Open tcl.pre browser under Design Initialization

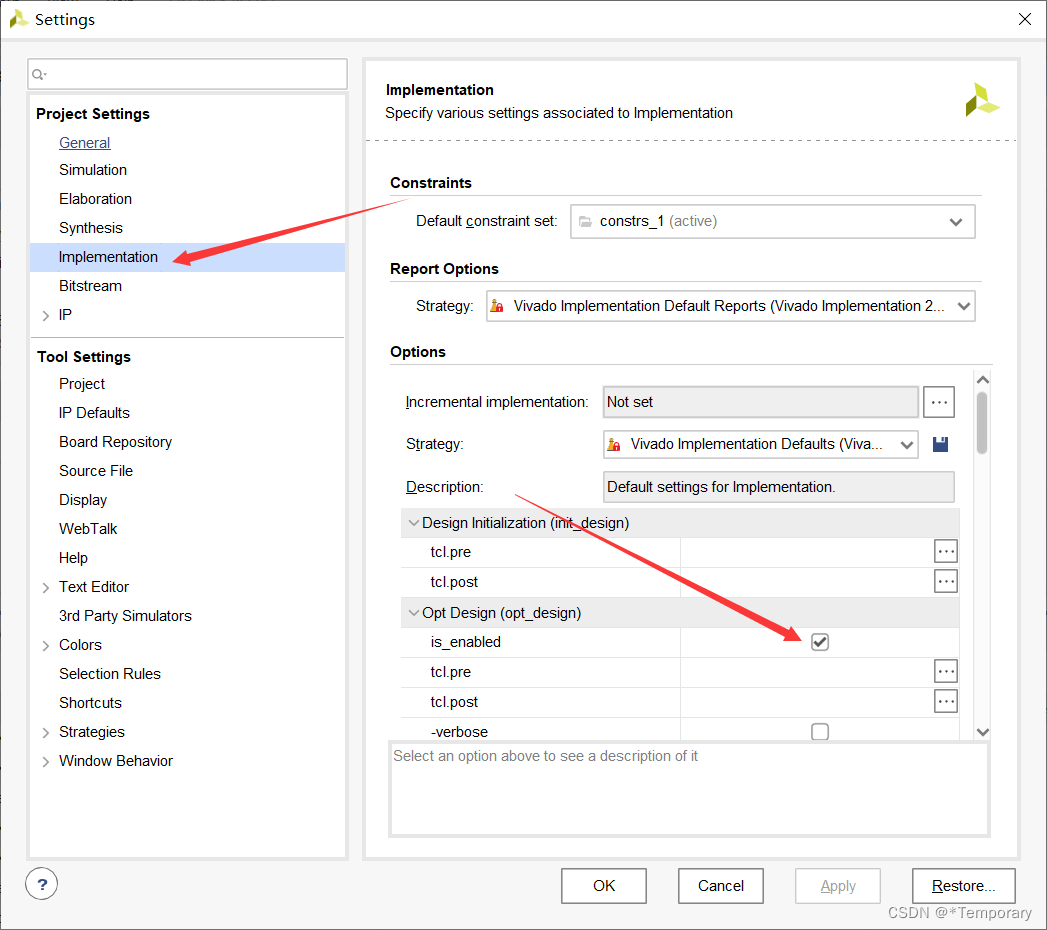(x=945, y=551)
